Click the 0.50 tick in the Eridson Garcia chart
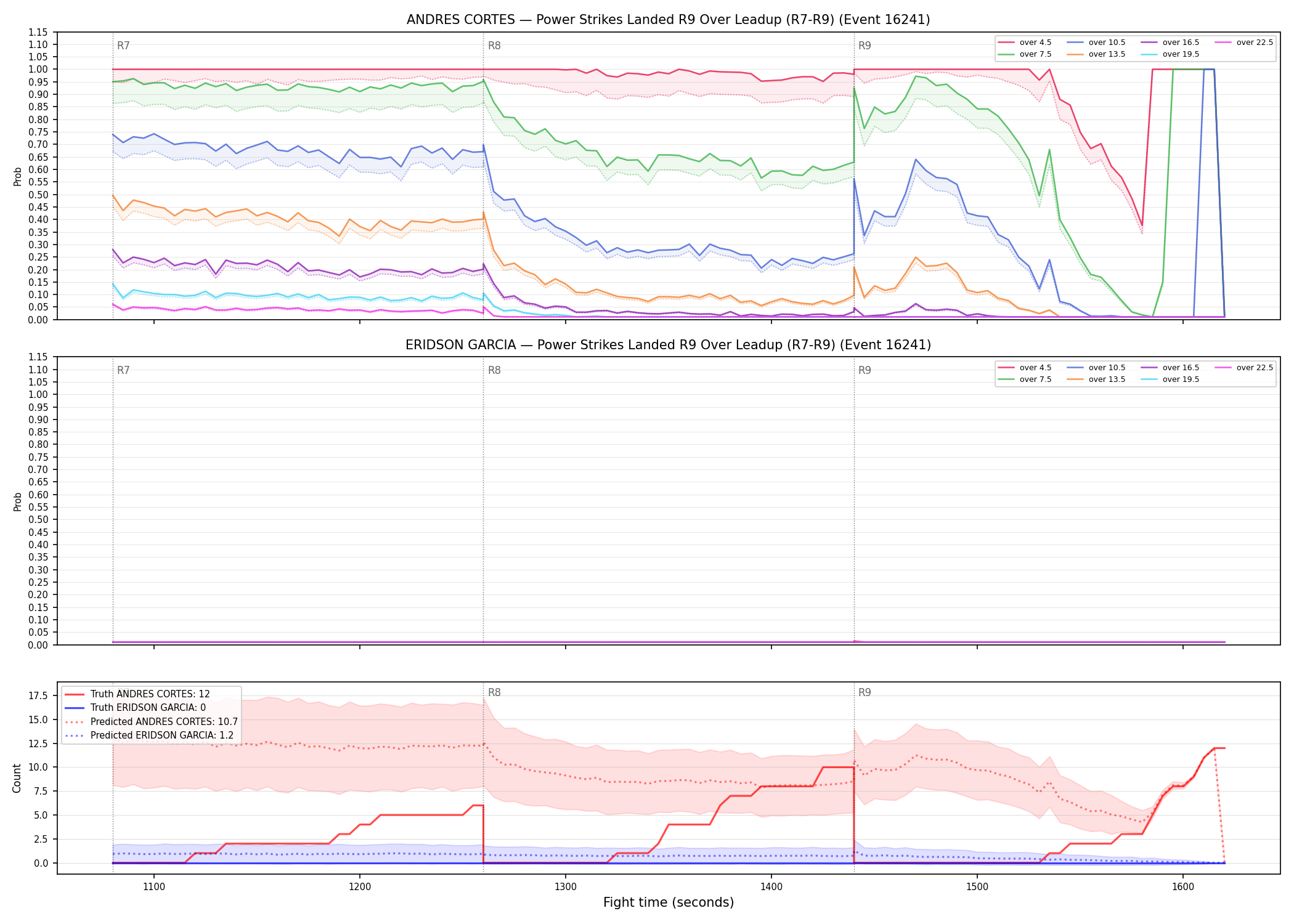 pos(38,520)
